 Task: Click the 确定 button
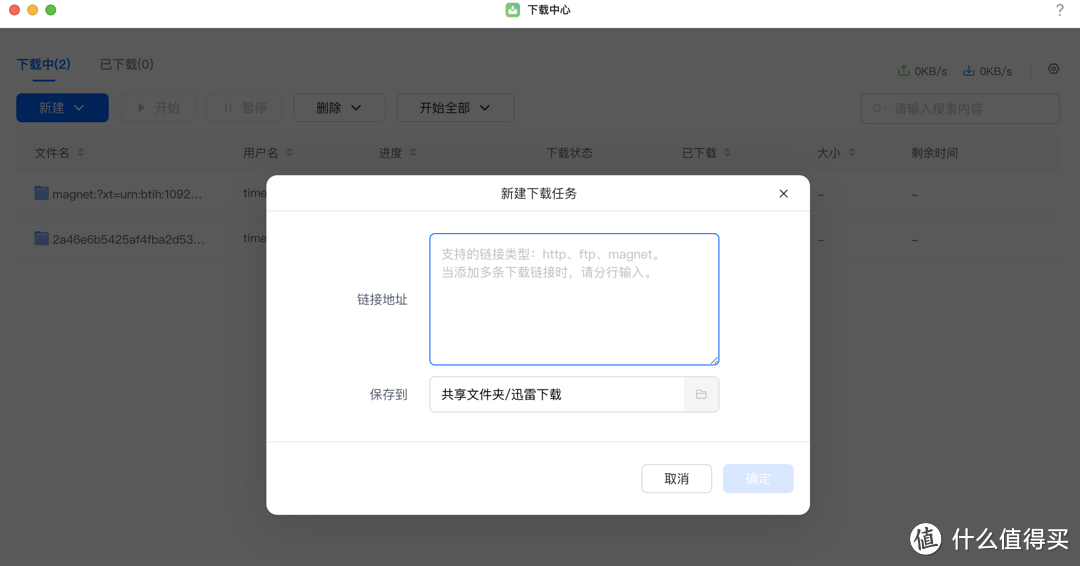tap(758, 479)
